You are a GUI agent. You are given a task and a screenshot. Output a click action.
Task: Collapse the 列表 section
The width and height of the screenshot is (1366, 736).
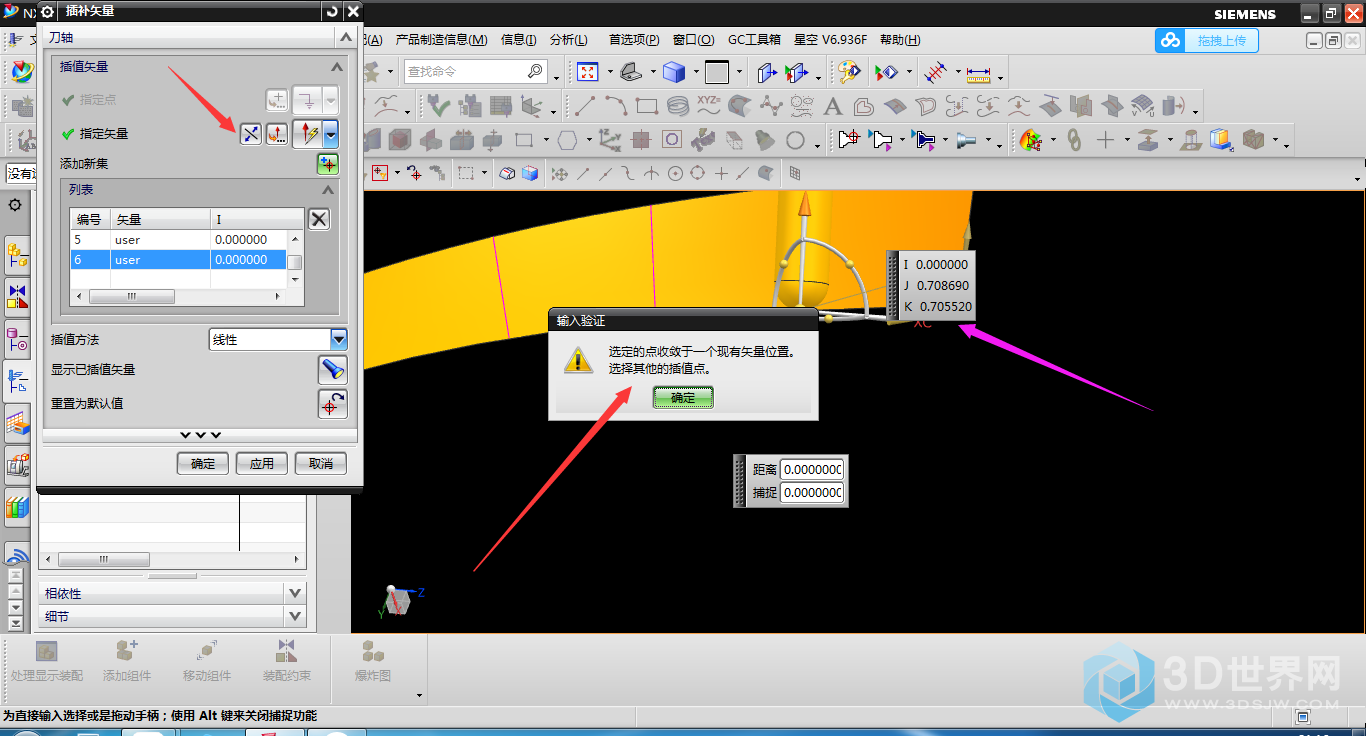(x=328, y=190)
